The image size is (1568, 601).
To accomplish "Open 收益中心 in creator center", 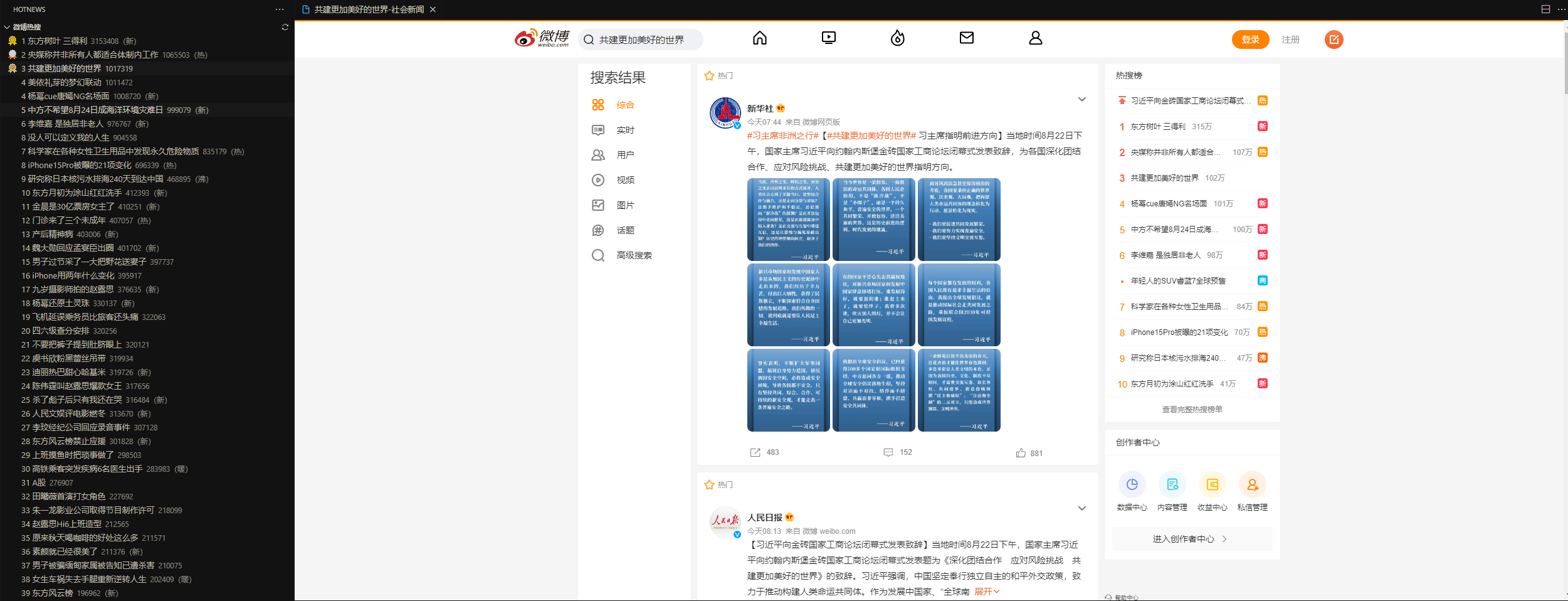I will click(1212, 491).
